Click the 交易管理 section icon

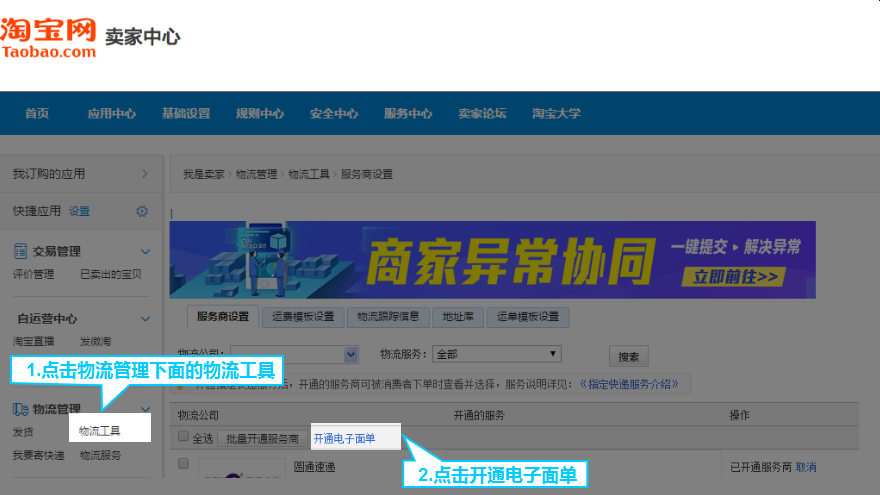click(x=20, y=251)
